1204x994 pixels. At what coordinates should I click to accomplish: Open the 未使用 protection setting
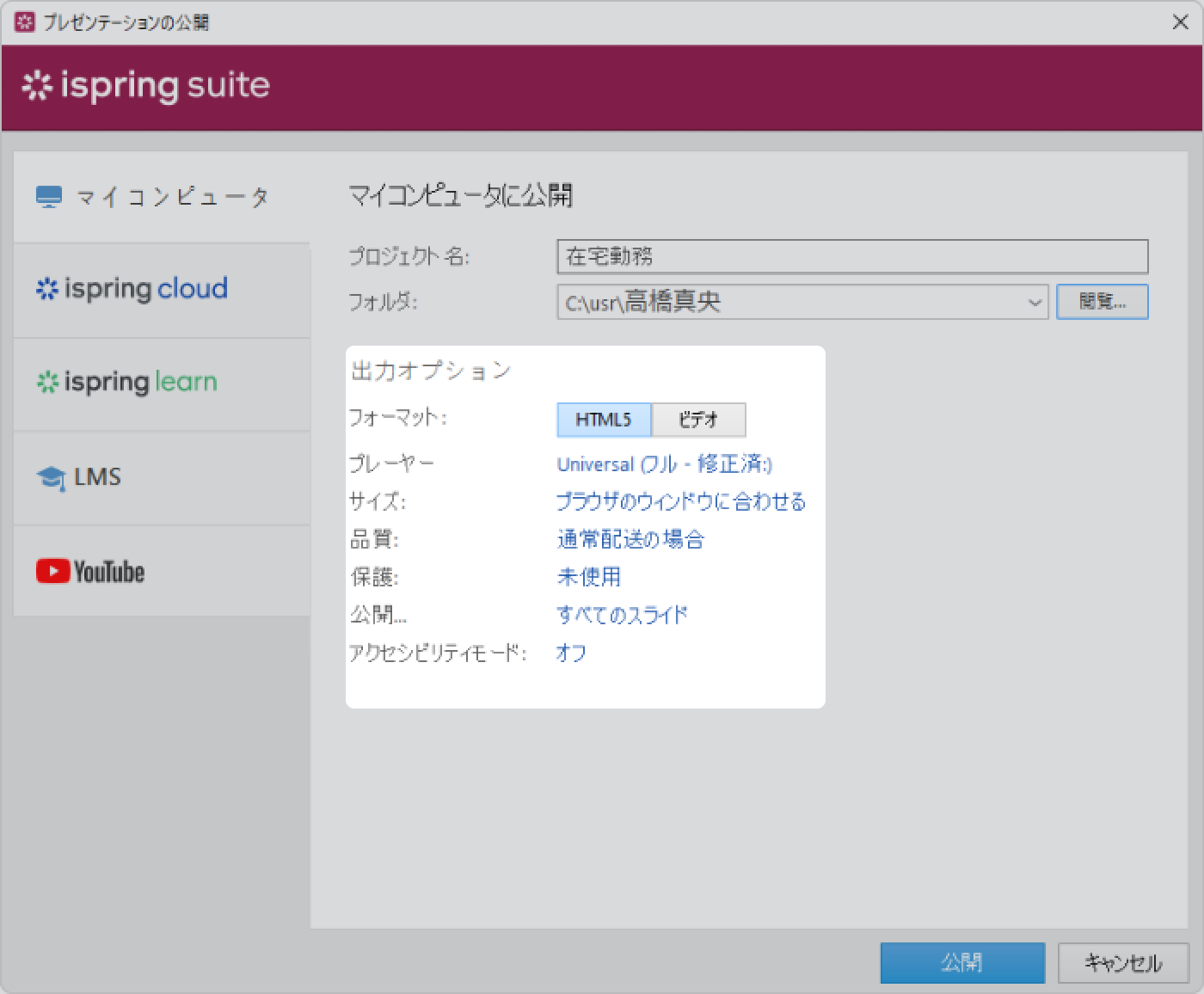coord(589,577)
